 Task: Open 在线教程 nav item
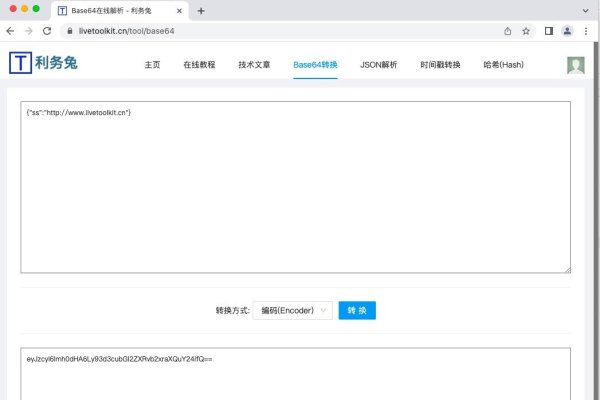(199, 65)
